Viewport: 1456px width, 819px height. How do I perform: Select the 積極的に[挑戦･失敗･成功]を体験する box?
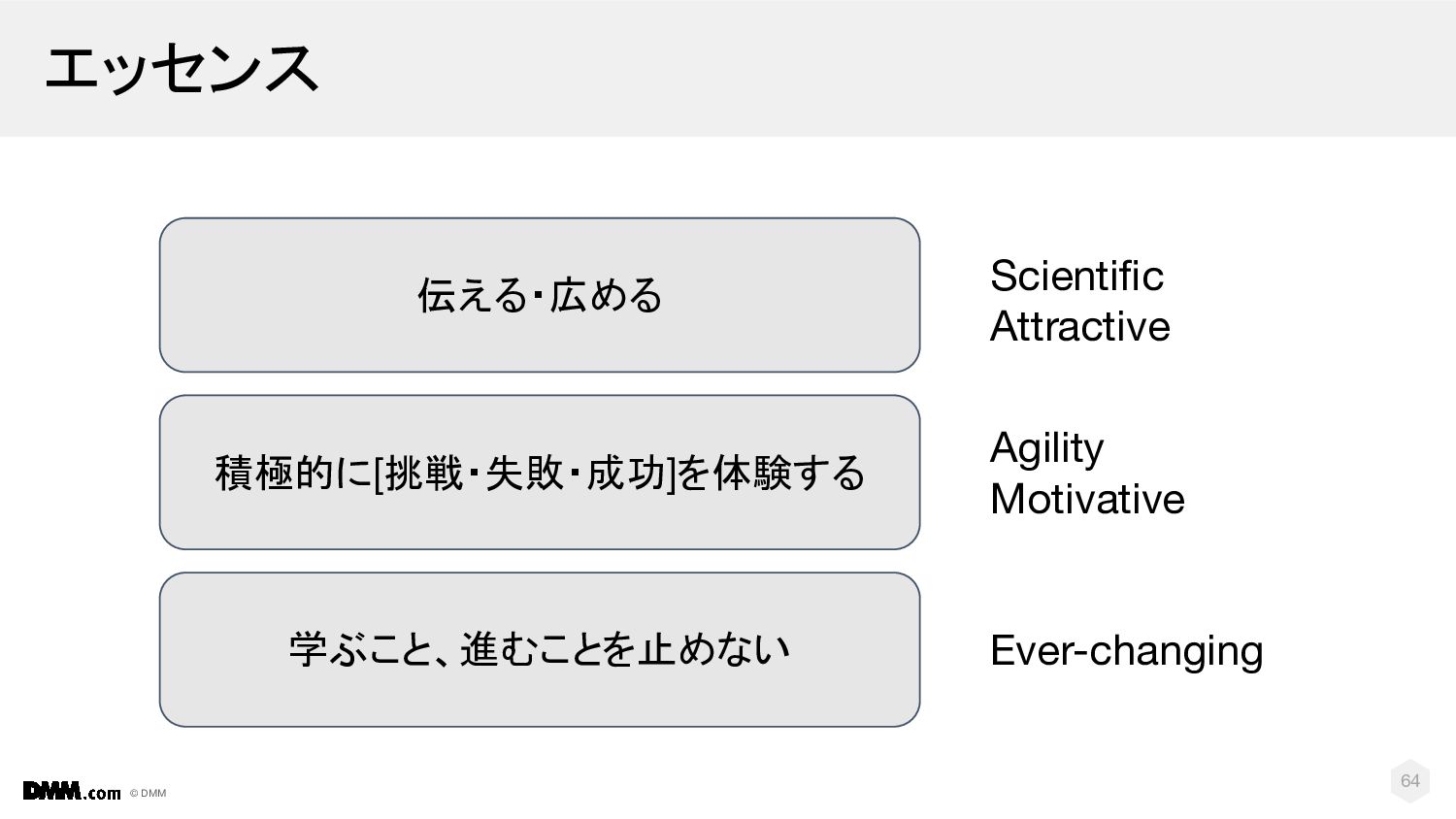pos(540,473)
